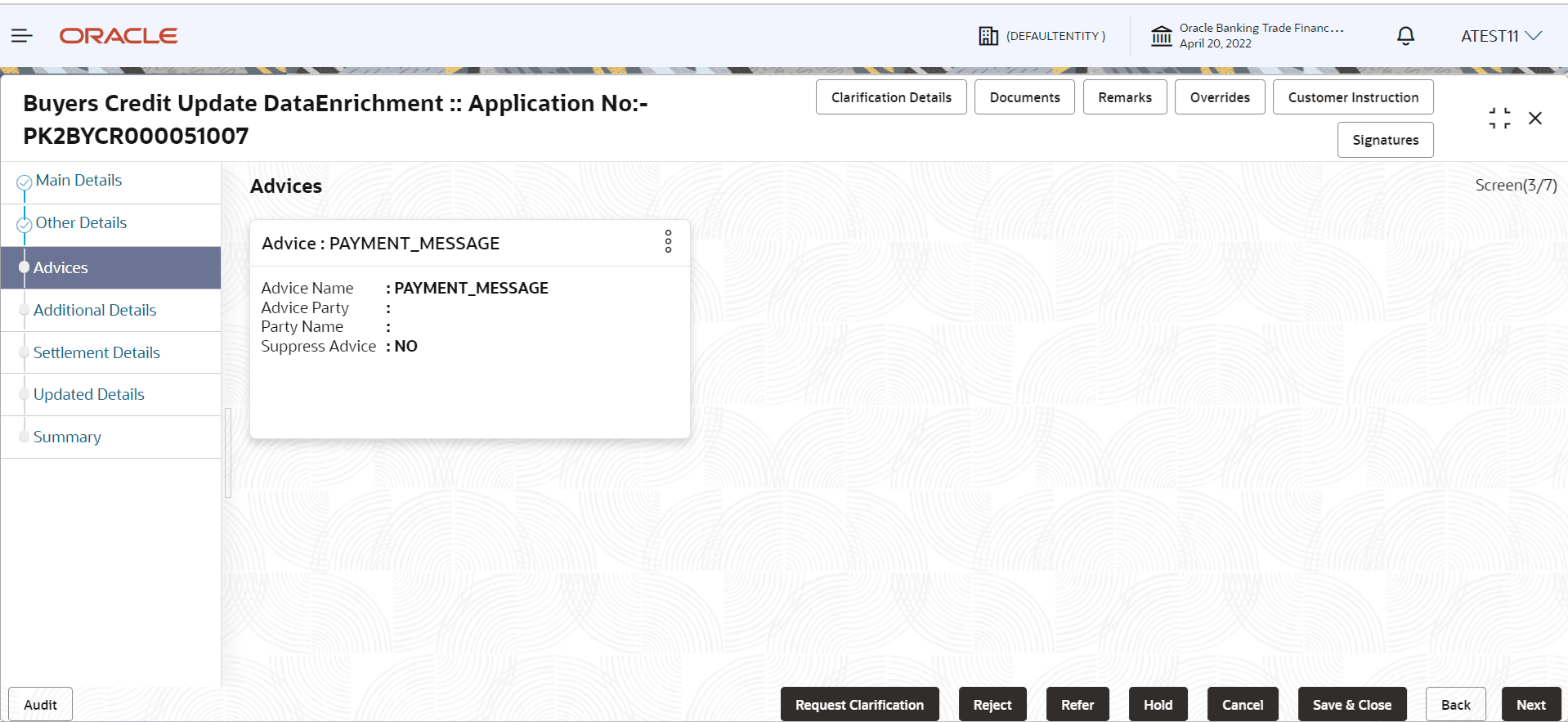Go to the Summary step
The width and height of the screenshot is (1568, 722).
point(67,437)
